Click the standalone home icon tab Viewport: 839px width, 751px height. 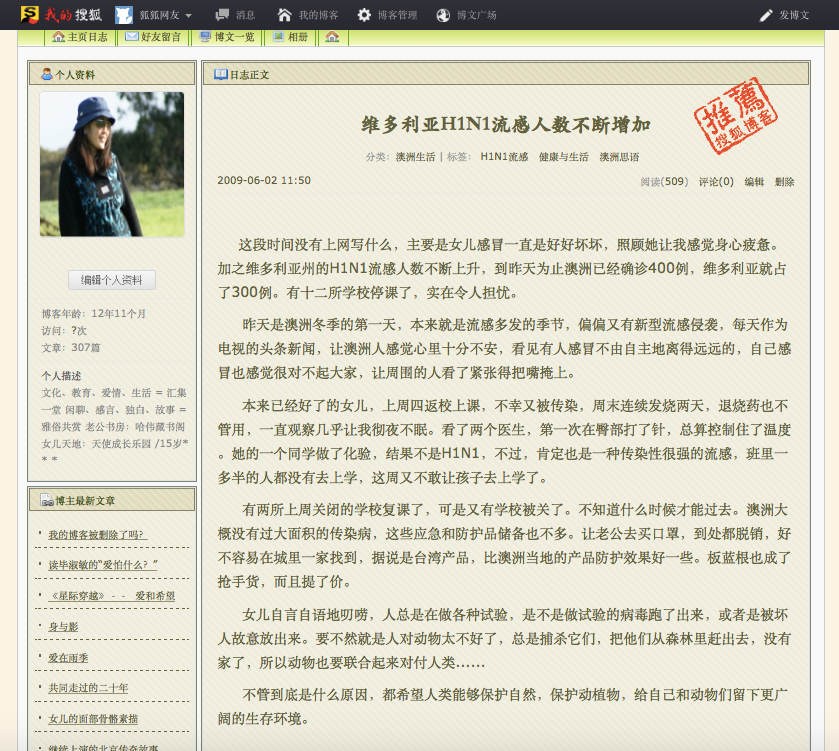(332, 37)
